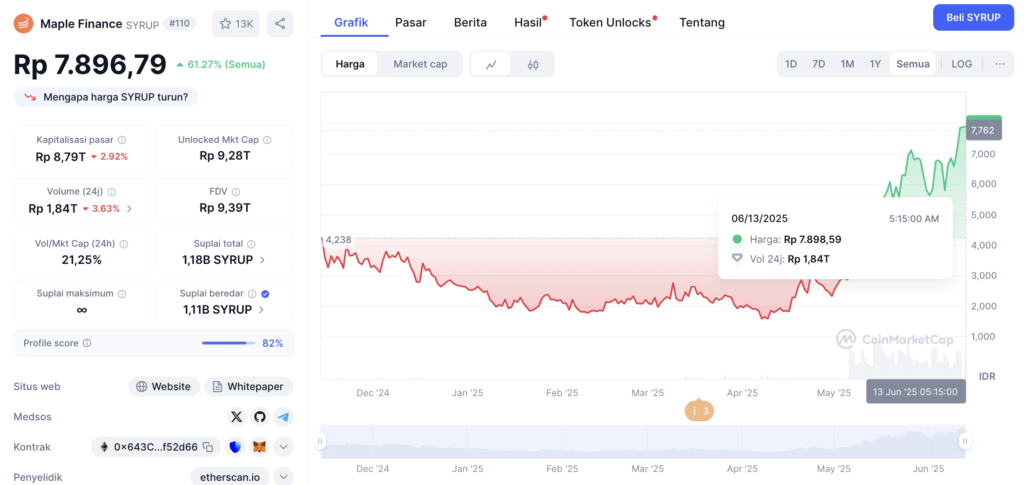Switch to line chart icon

pyautogui.click(x=491, y=64)
